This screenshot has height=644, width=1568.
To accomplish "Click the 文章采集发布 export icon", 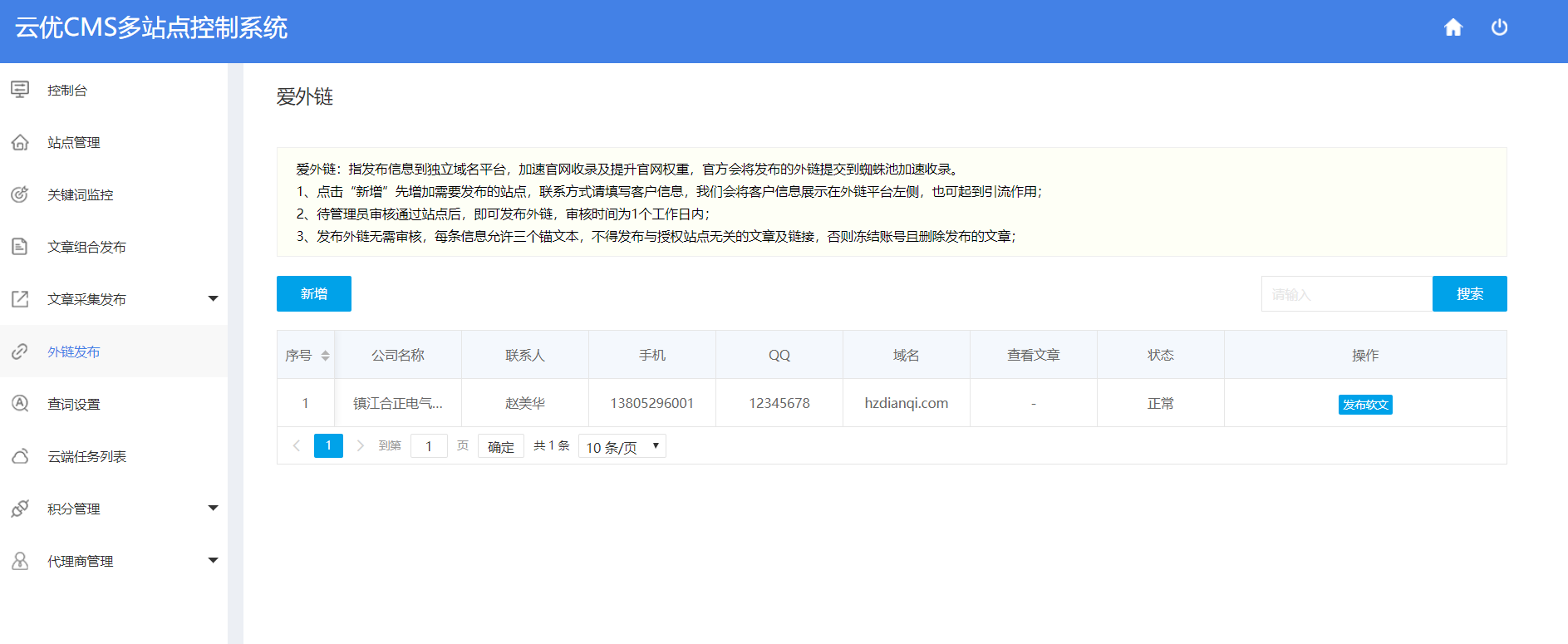I will pyautogui.click(x=20, y=299).
